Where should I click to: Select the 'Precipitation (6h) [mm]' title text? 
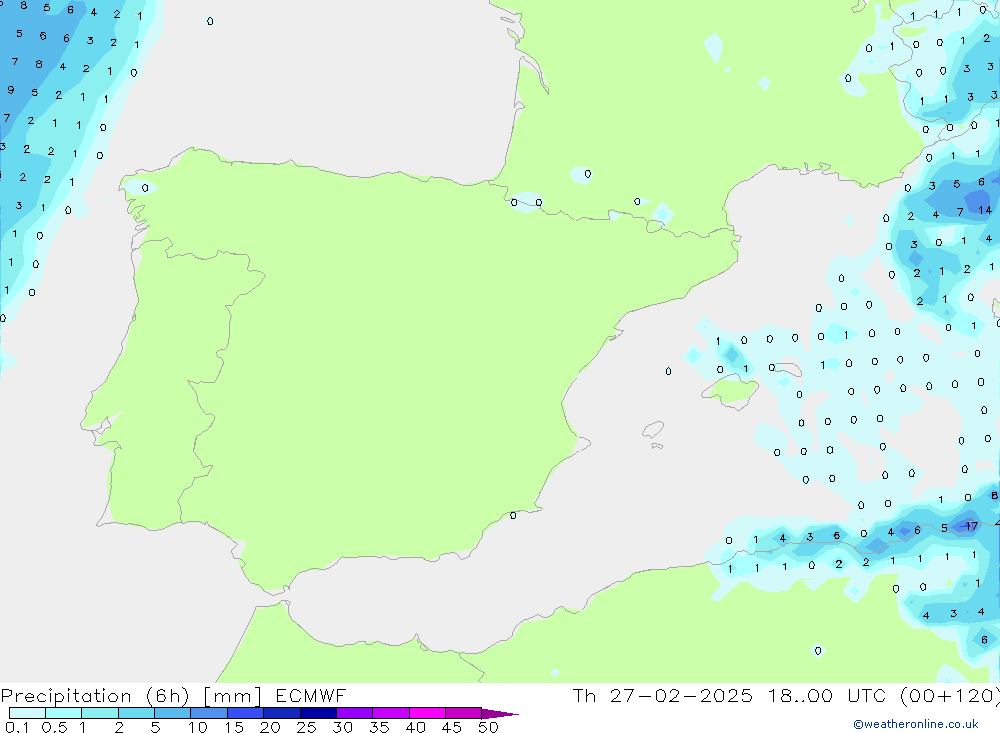tap(131, 696)
